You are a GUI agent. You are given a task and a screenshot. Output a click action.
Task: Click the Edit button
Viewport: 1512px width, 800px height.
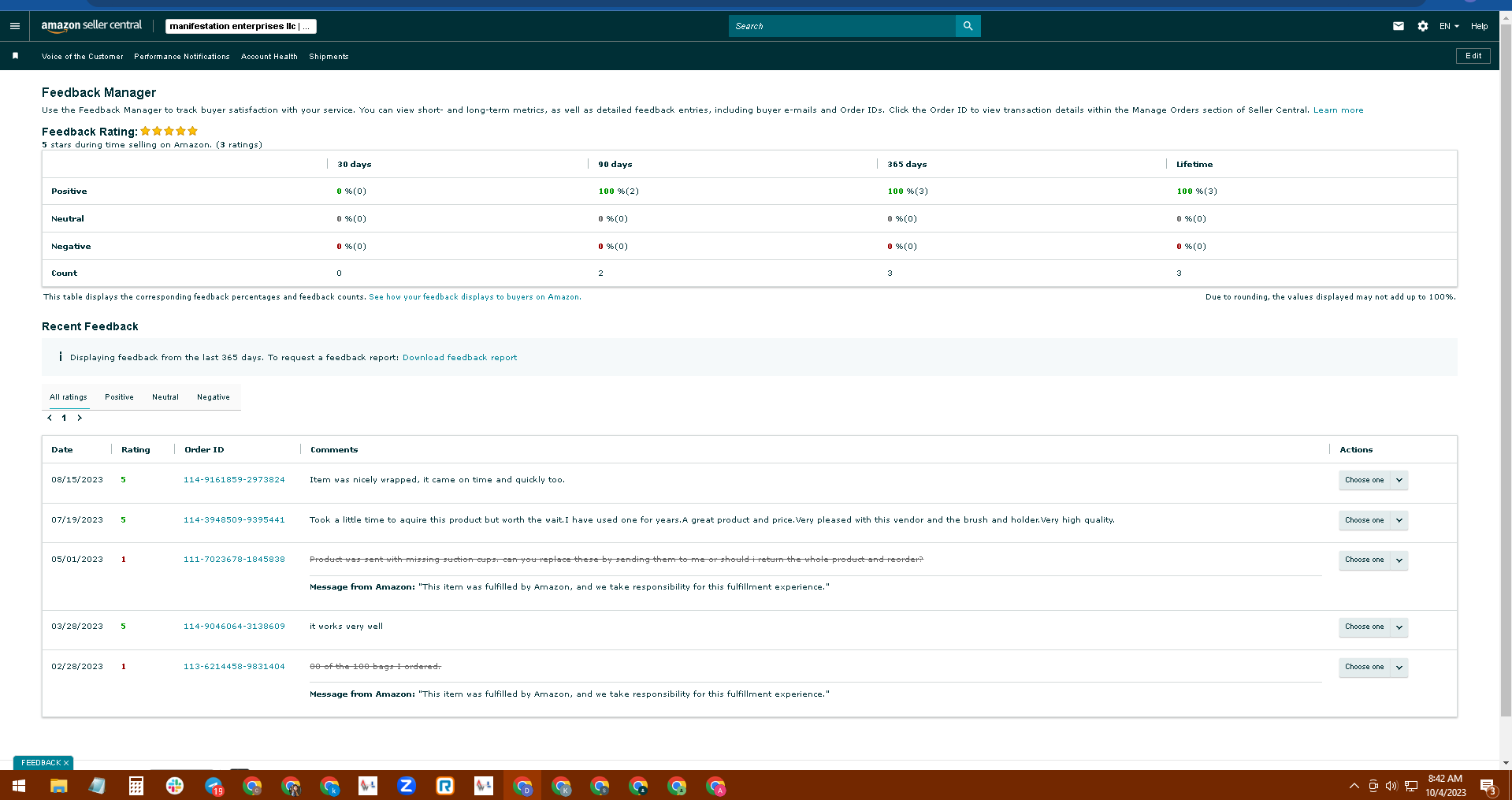(1473, 56)
